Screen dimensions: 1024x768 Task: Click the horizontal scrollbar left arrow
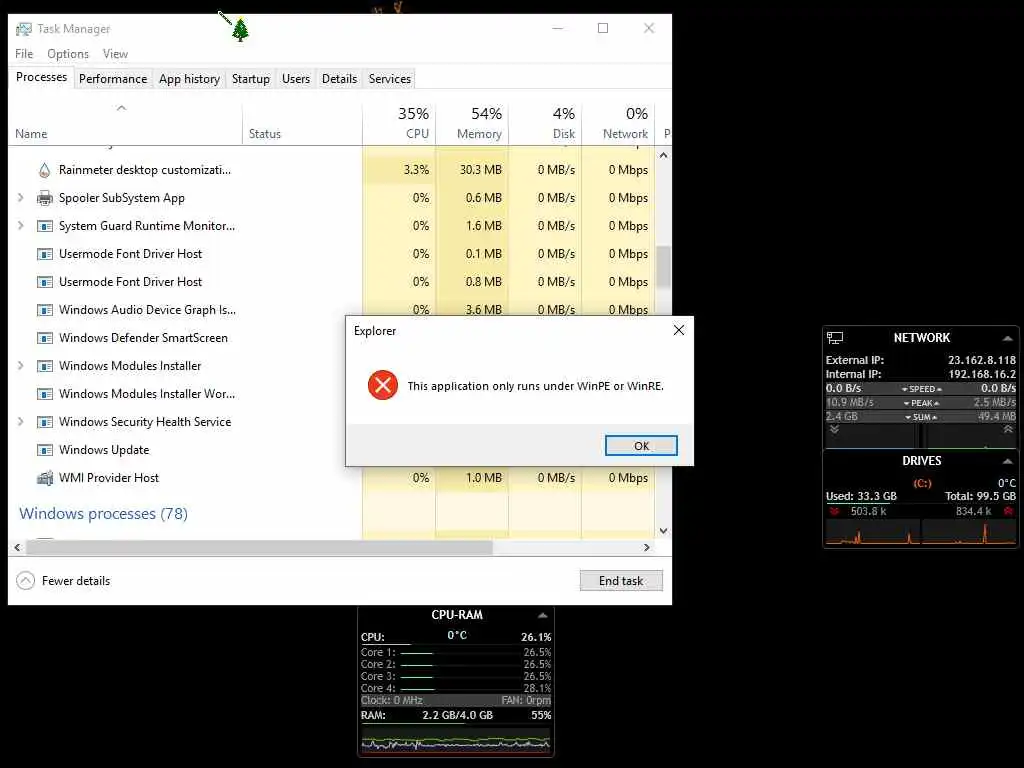(x=18, y=548)
